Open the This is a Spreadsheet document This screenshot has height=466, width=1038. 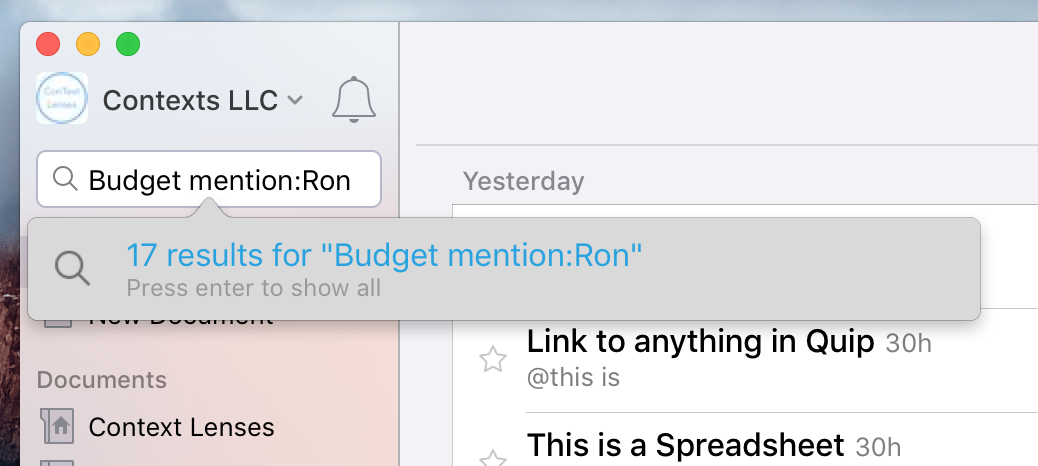tap(685, 445)
